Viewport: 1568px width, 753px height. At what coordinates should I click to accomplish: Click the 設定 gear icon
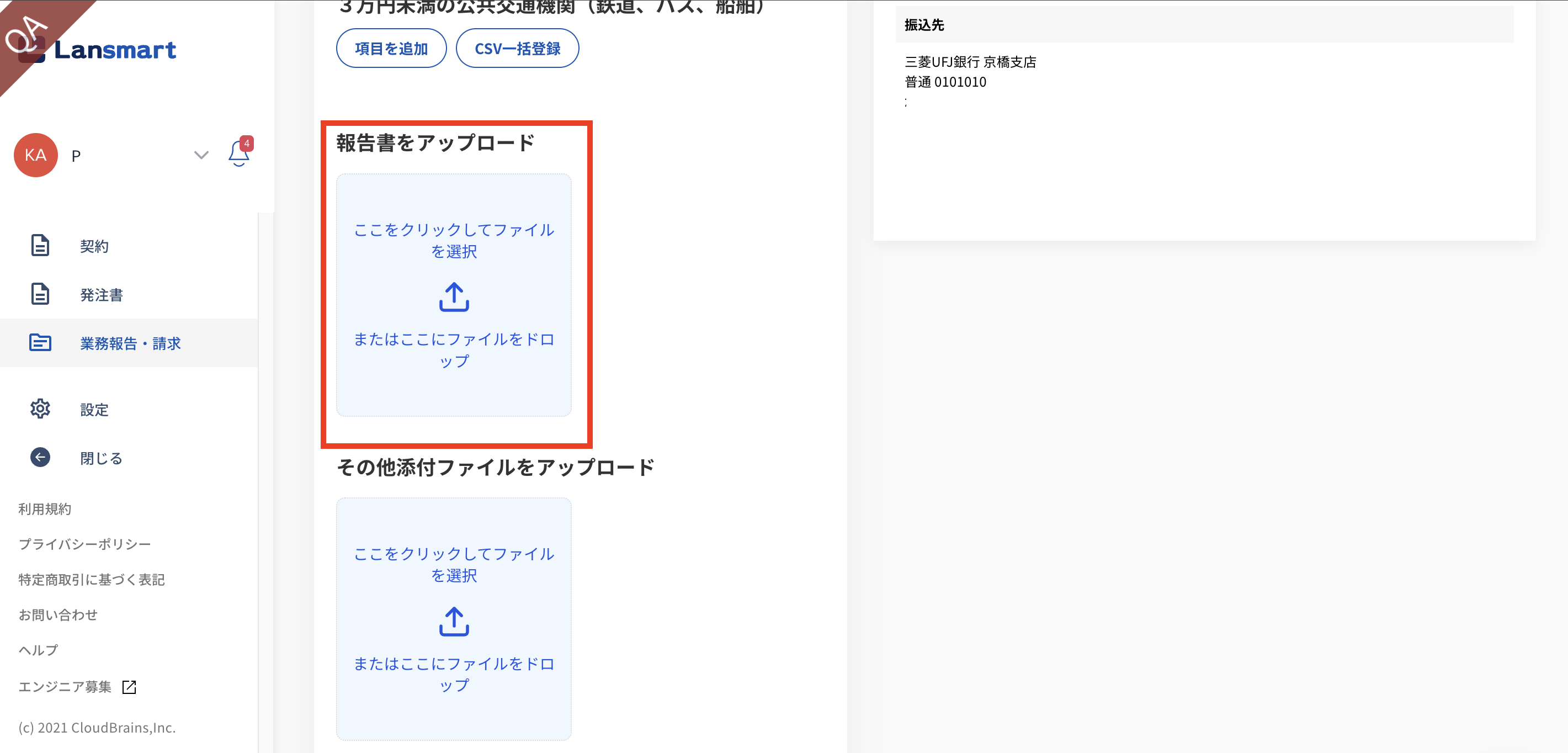pyautogui.click(x=40, y=409)
